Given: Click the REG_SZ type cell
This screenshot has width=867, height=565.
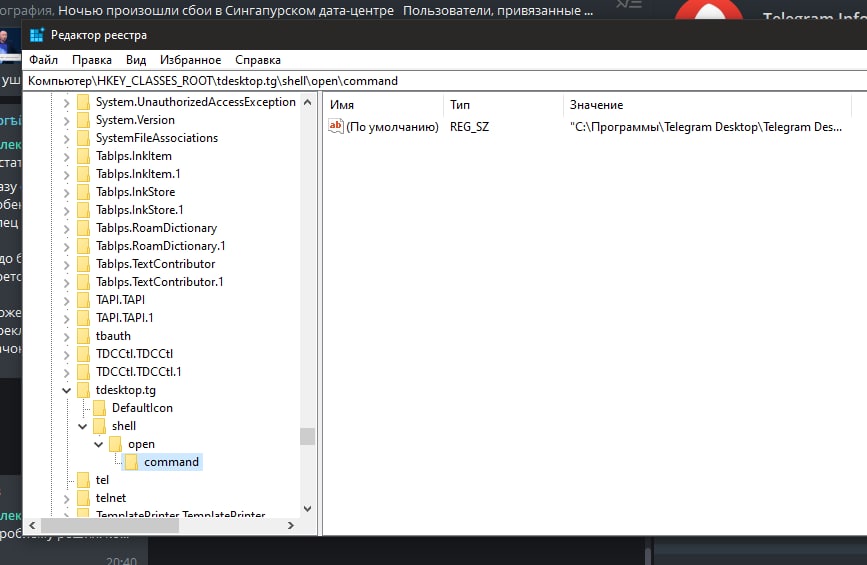Looking at the screenshot, I should (469, 127).
